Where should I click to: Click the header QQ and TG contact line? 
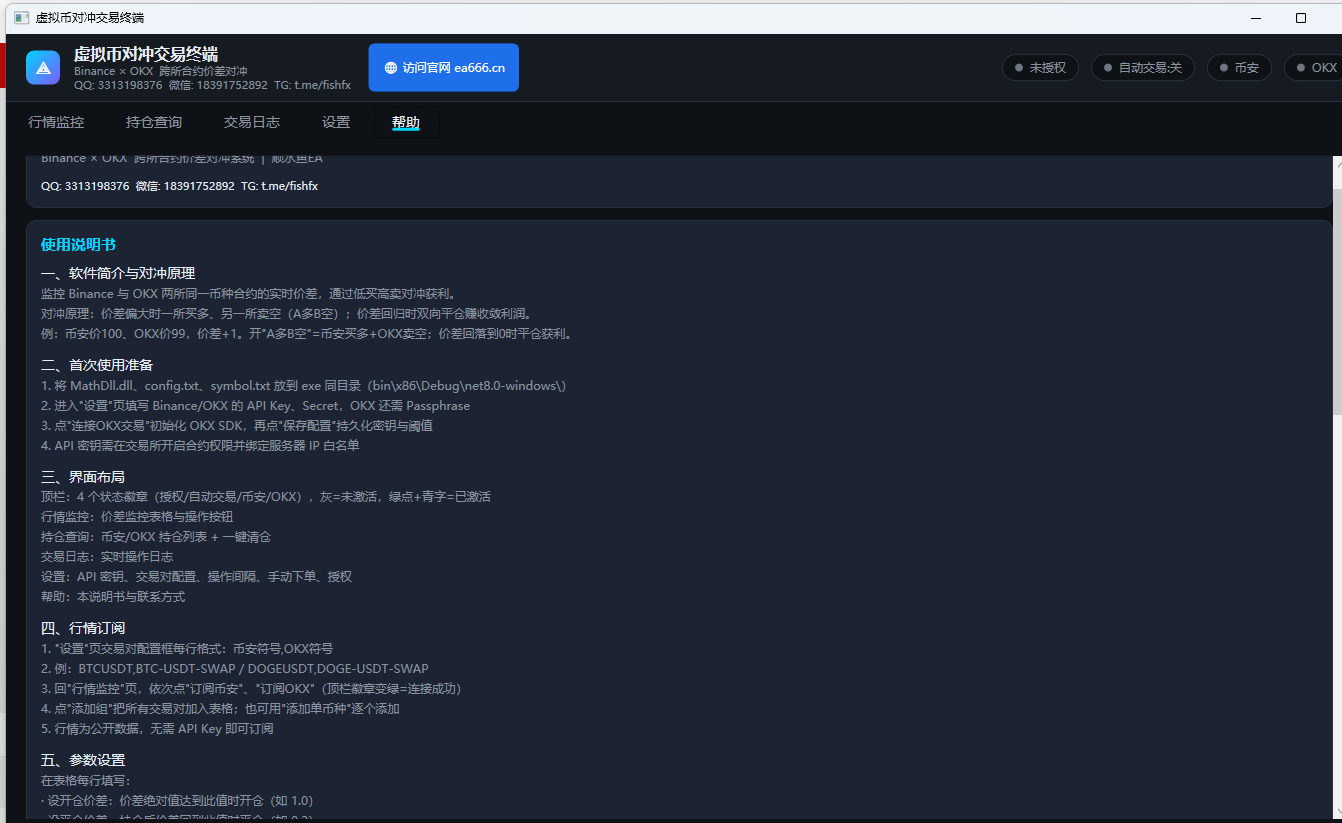[212, 85]
